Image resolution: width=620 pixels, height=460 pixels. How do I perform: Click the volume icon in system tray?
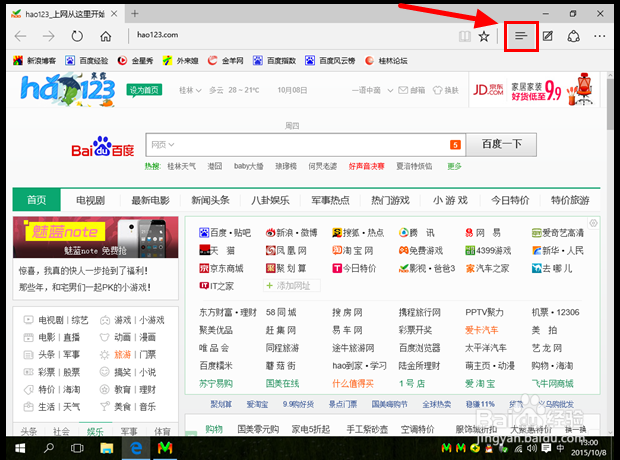[532, 448]
